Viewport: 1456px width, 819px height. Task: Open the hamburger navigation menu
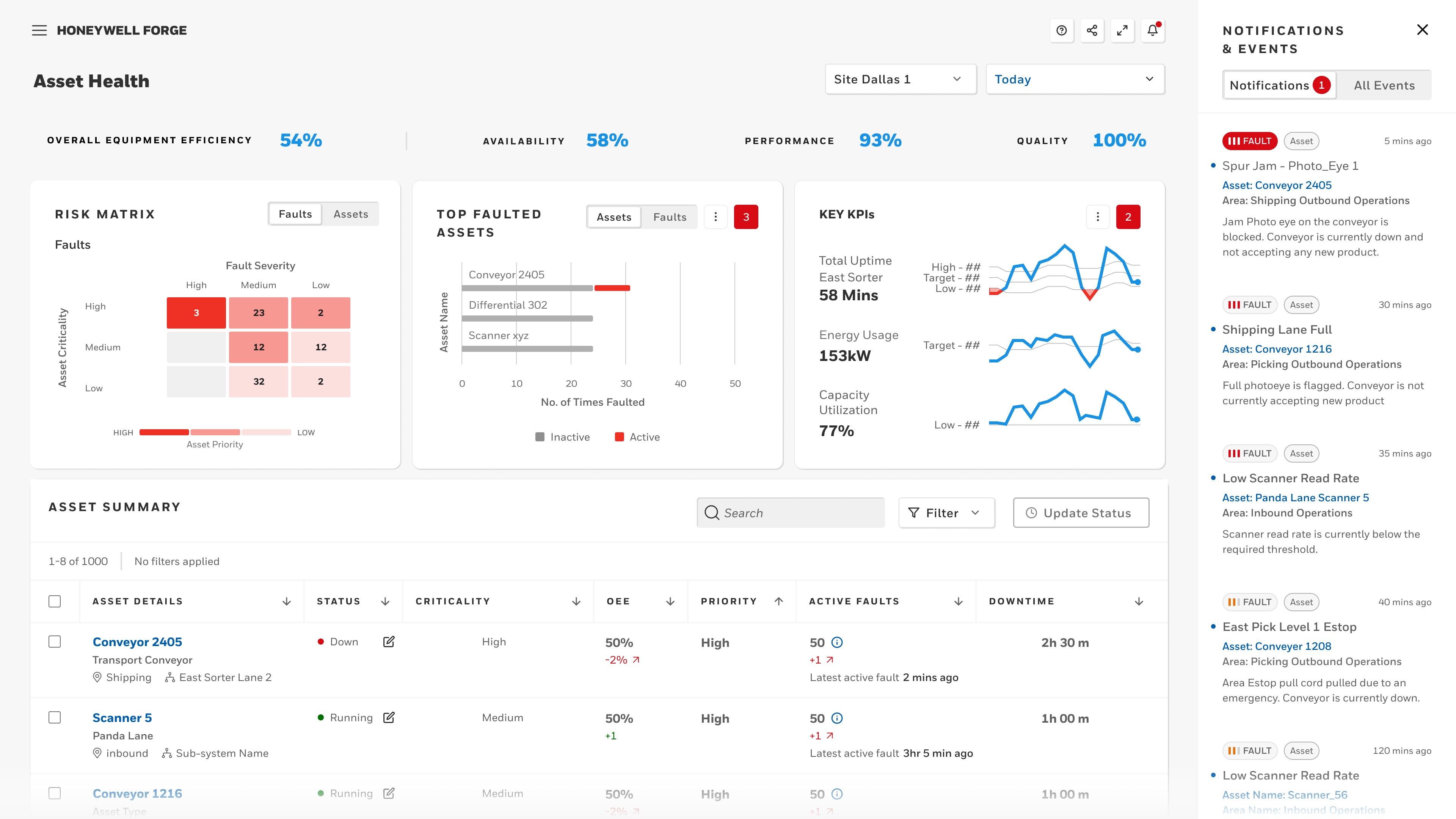pos(39,30)
